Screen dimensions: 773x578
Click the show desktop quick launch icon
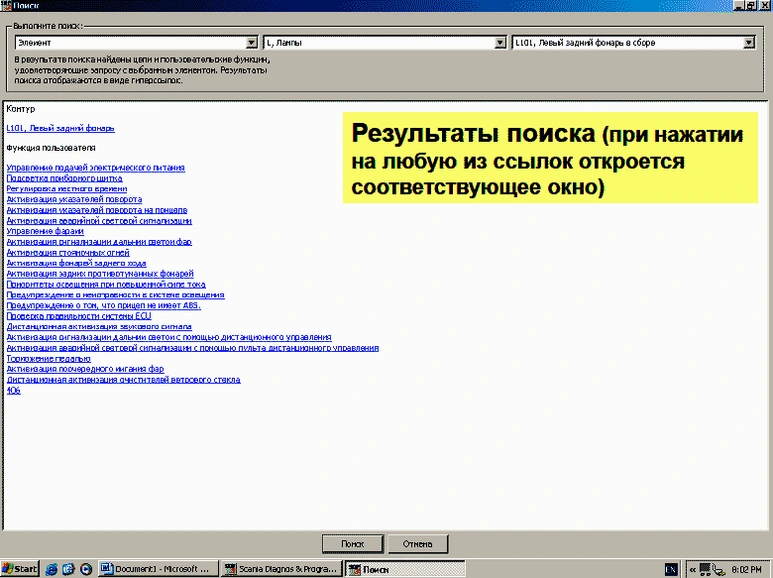click(69, 568)
